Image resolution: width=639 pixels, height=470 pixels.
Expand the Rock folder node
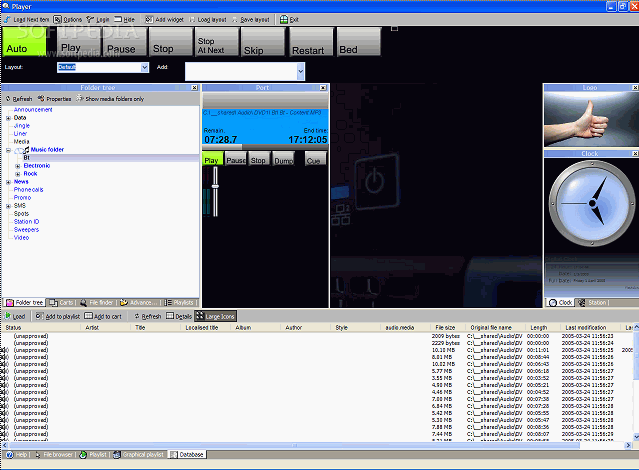(18, 174)
